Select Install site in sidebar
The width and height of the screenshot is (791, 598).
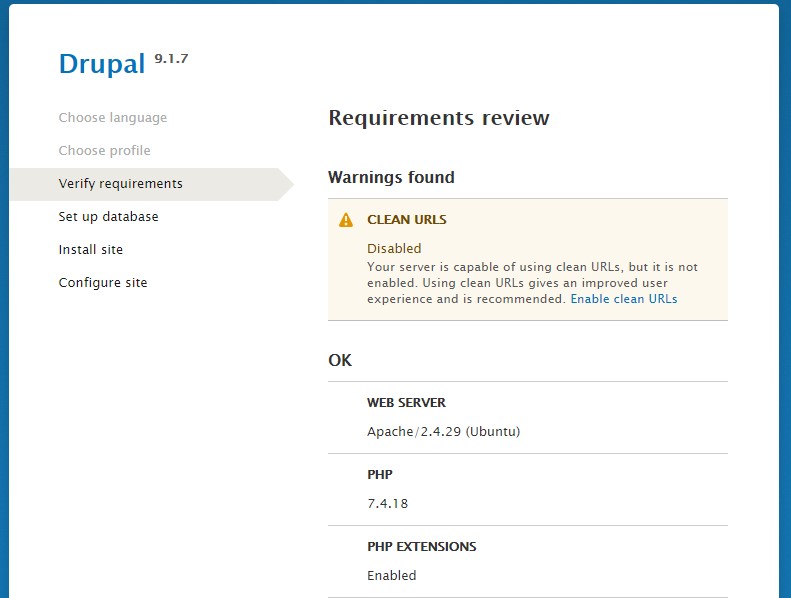91,250
